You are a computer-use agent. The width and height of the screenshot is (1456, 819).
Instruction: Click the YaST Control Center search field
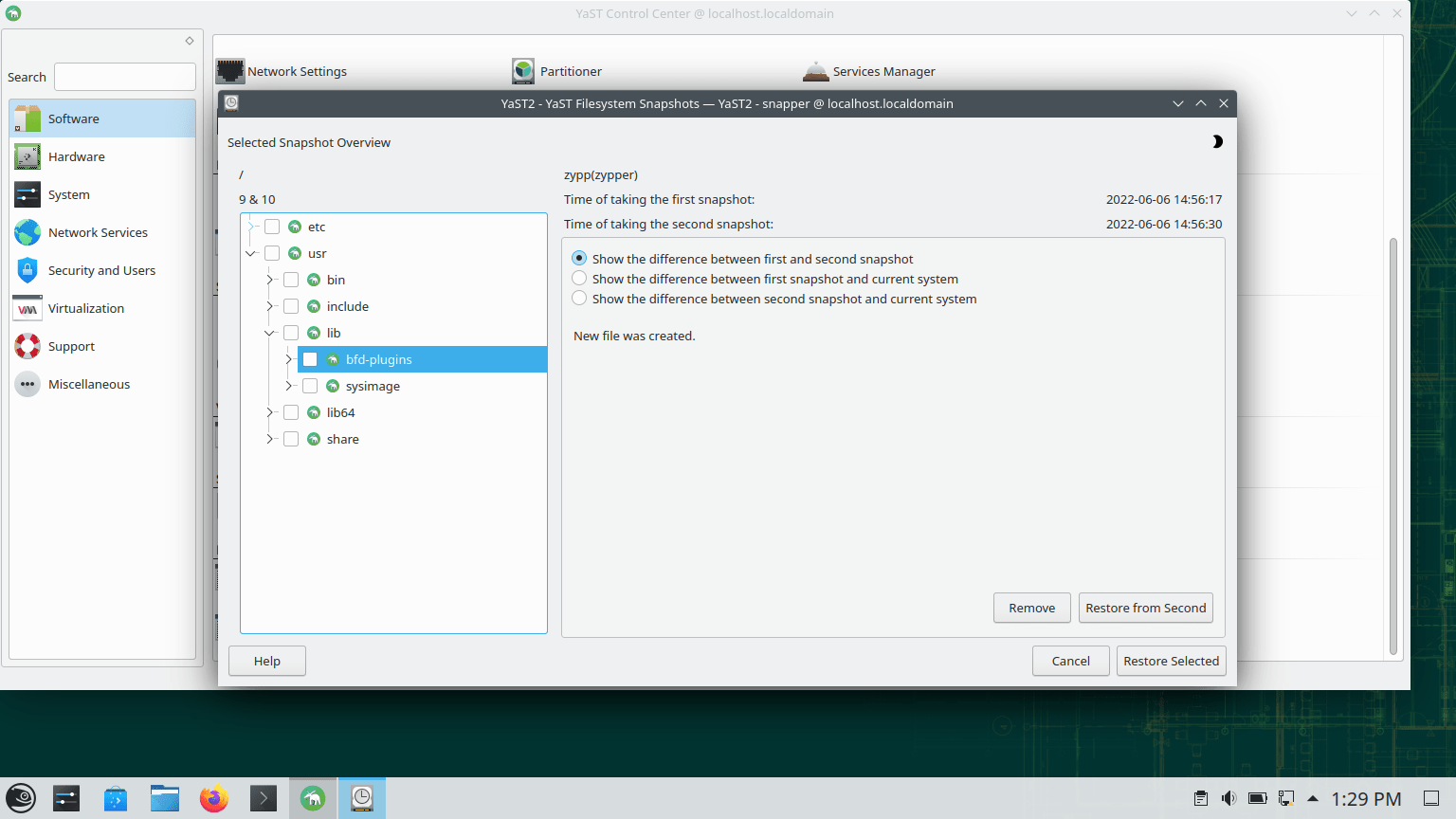click(125, 77)
